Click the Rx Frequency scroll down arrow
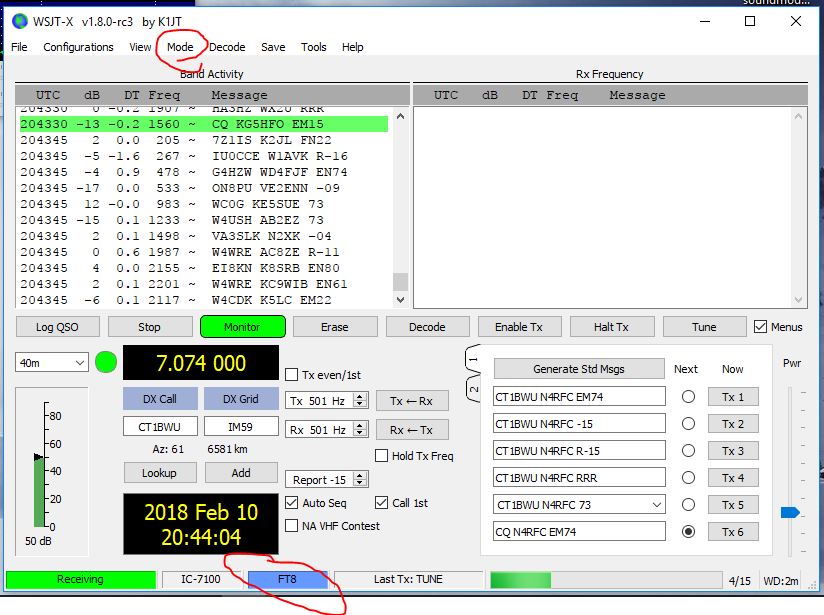Screen dimensions: 824x615 pyautogui.click(x=798, y=300)
